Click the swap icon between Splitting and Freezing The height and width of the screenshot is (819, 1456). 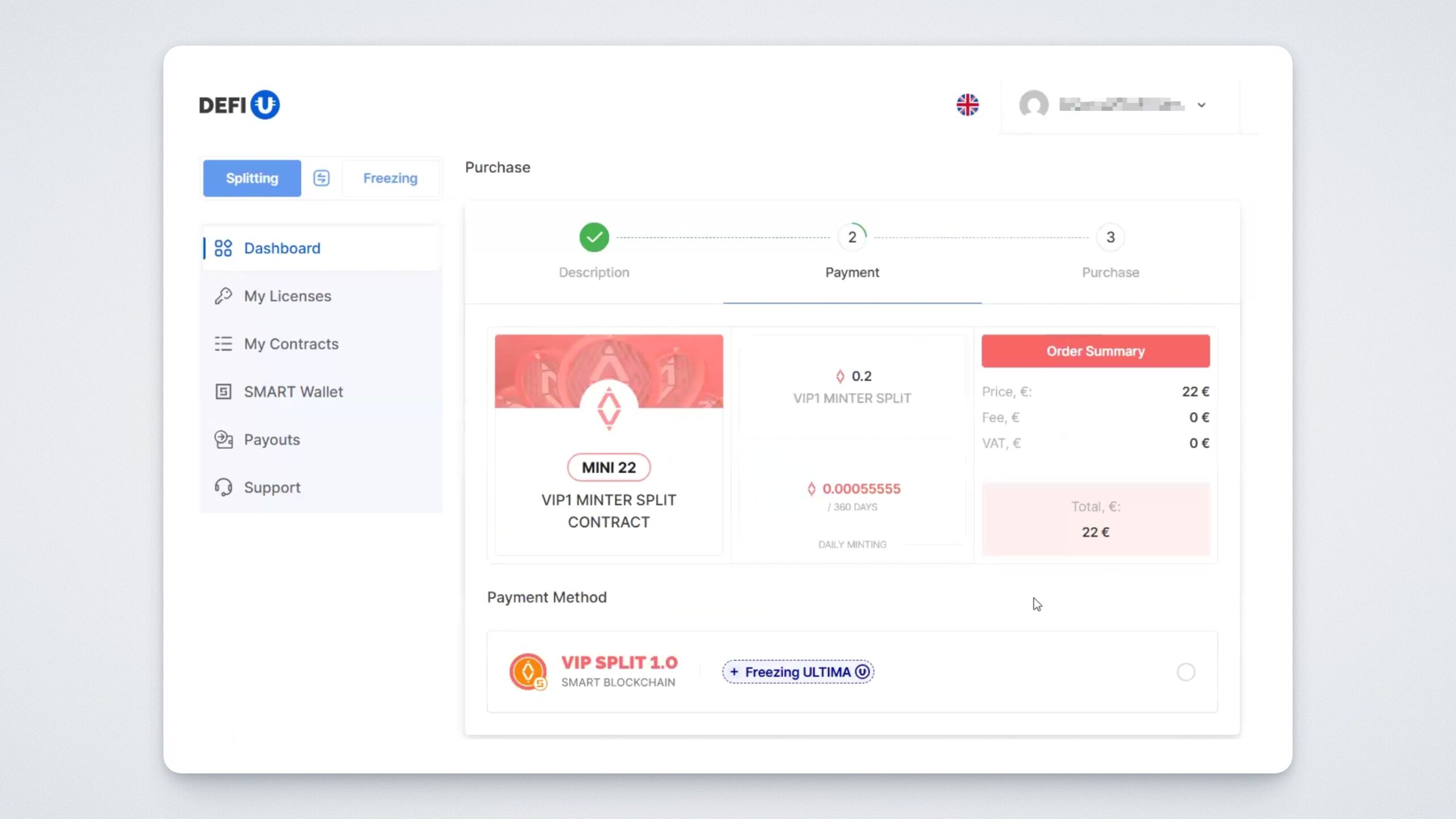click(x=321, y=178)
